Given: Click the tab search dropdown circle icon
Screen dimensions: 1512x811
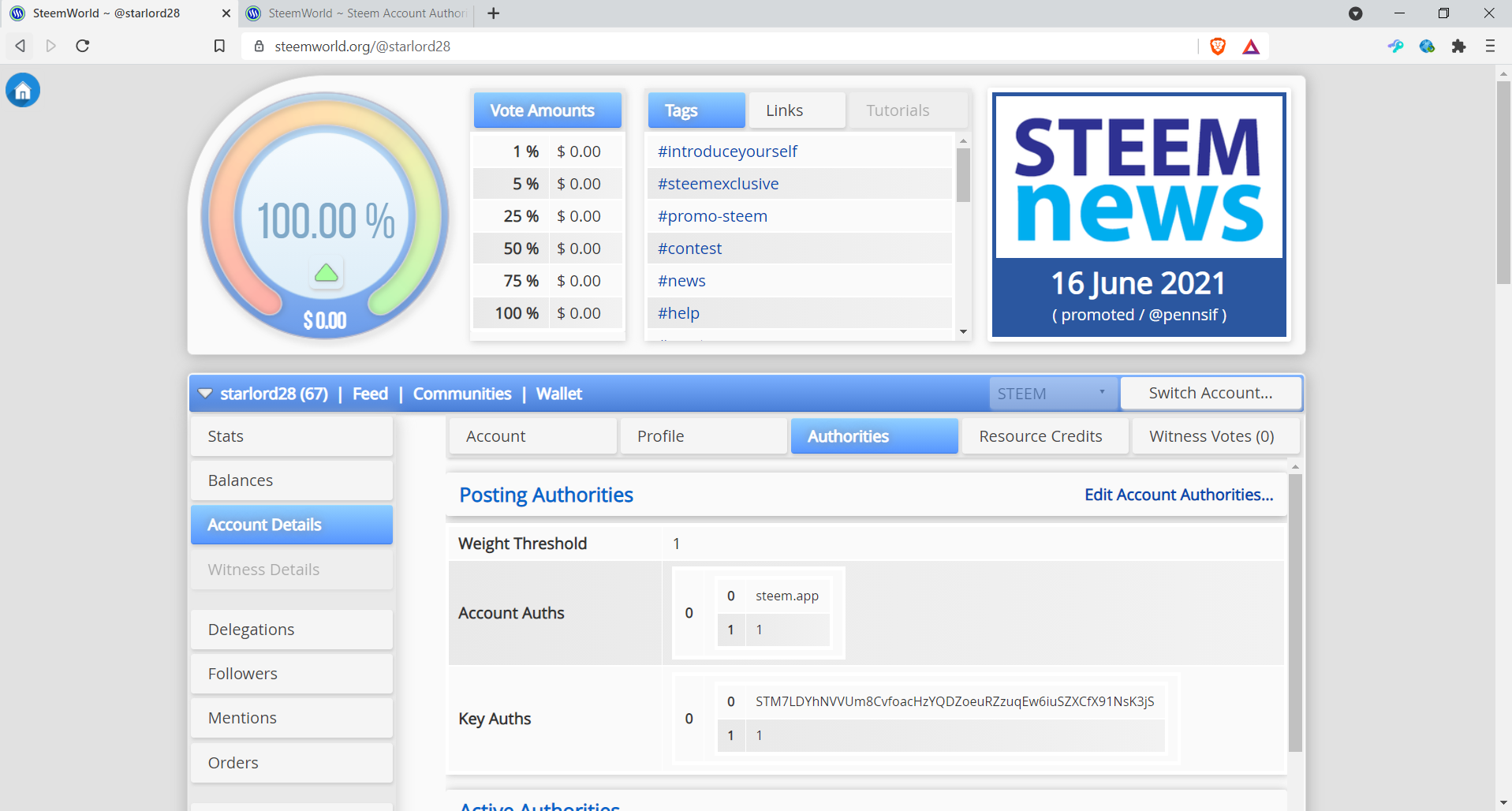Looking at the screenshot, I should pyautogui.click(x=1356, y=13).
